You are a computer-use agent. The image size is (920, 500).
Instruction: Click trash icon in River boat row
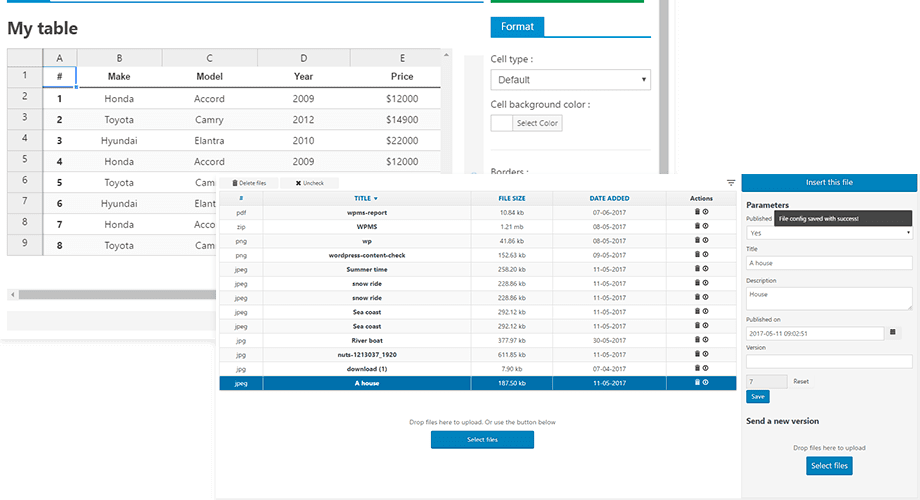click(697, 340)
